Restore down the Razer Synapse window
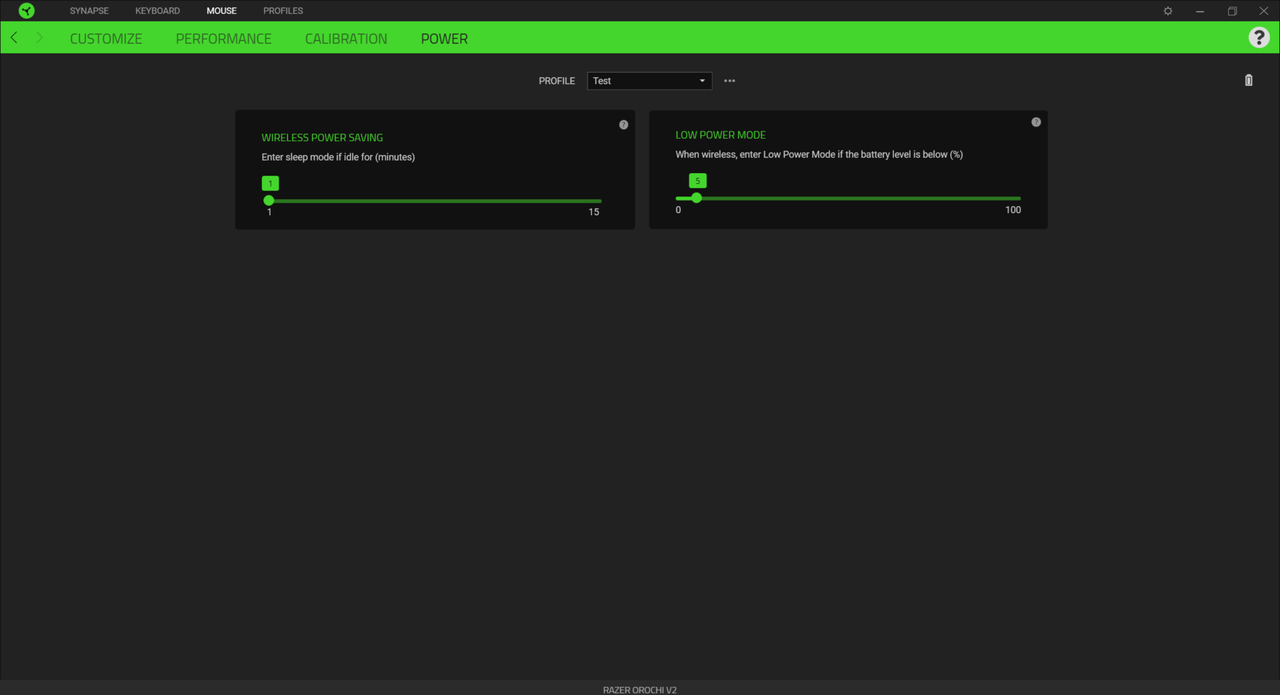 (x=1232, y=11)
